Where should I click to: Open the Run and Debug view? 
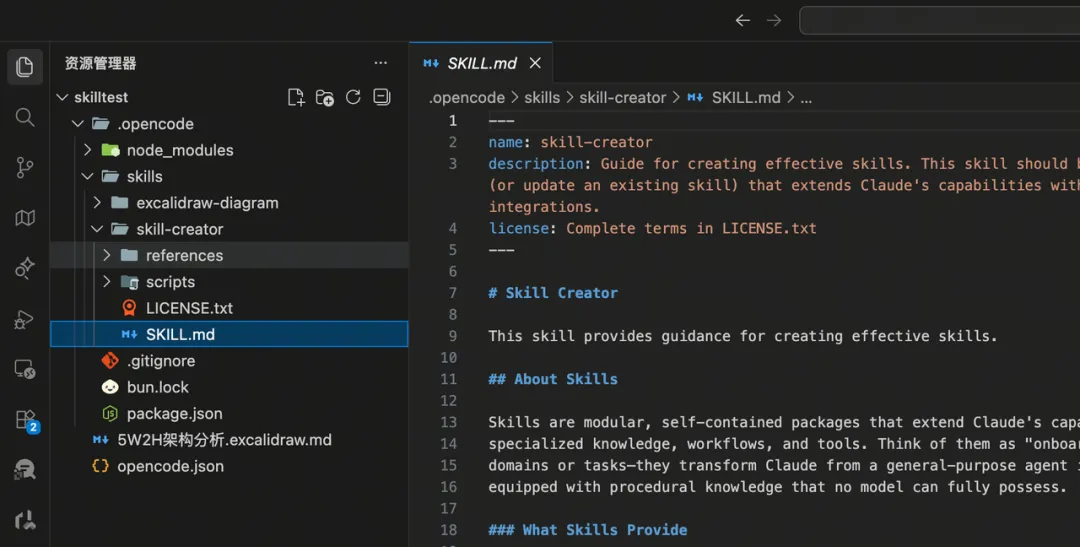tap(25, 320)
